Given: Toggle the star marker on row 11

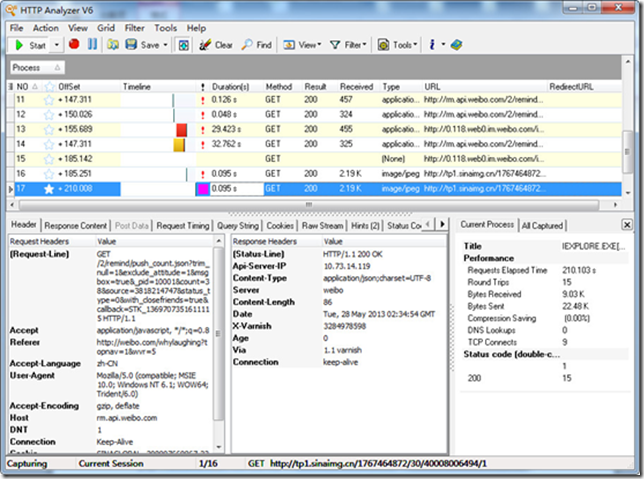Looking at the screenshot, I should (48, 101).
